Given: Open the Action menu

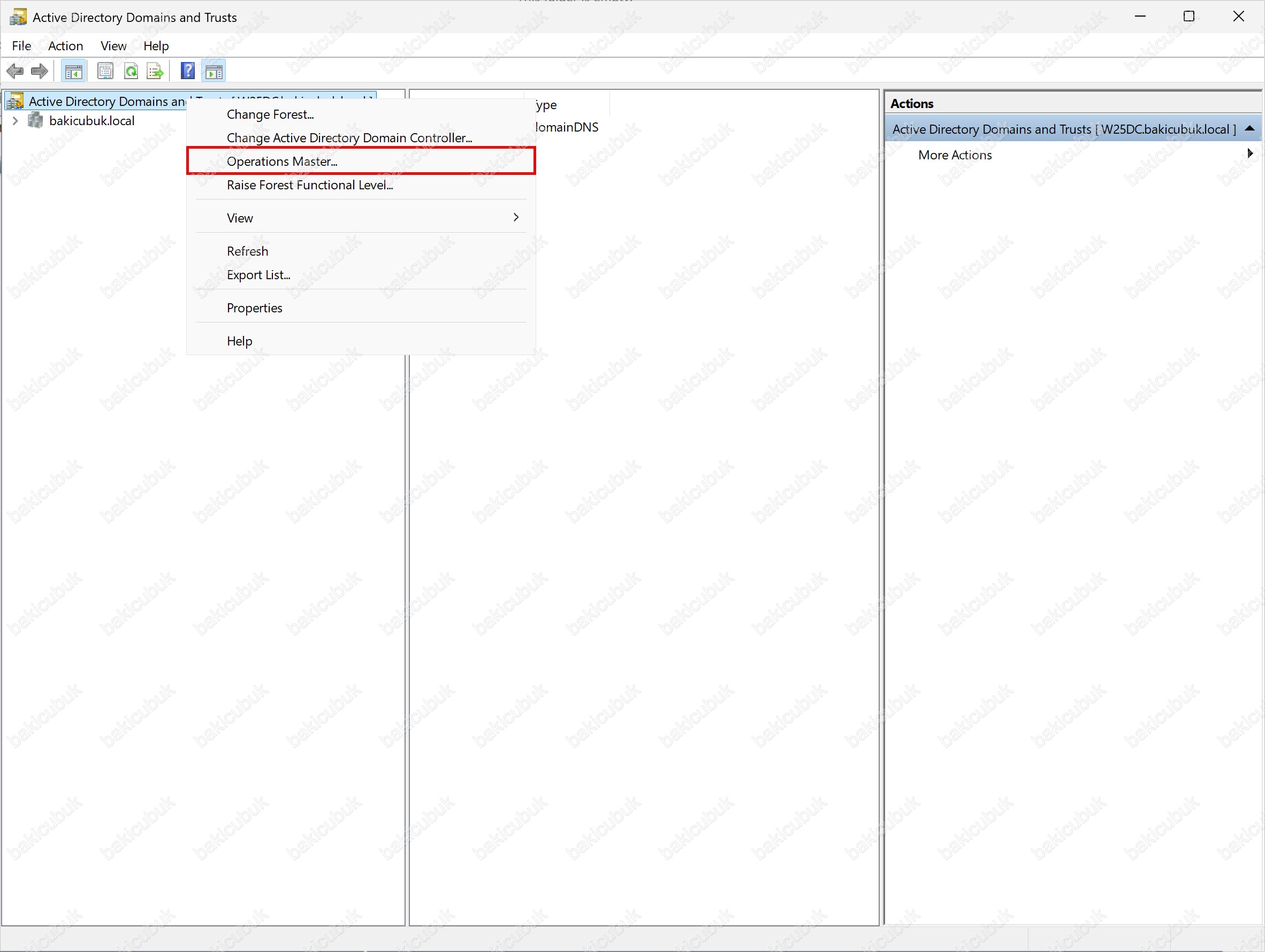Looking at the screenshot, I should (66, 45).
